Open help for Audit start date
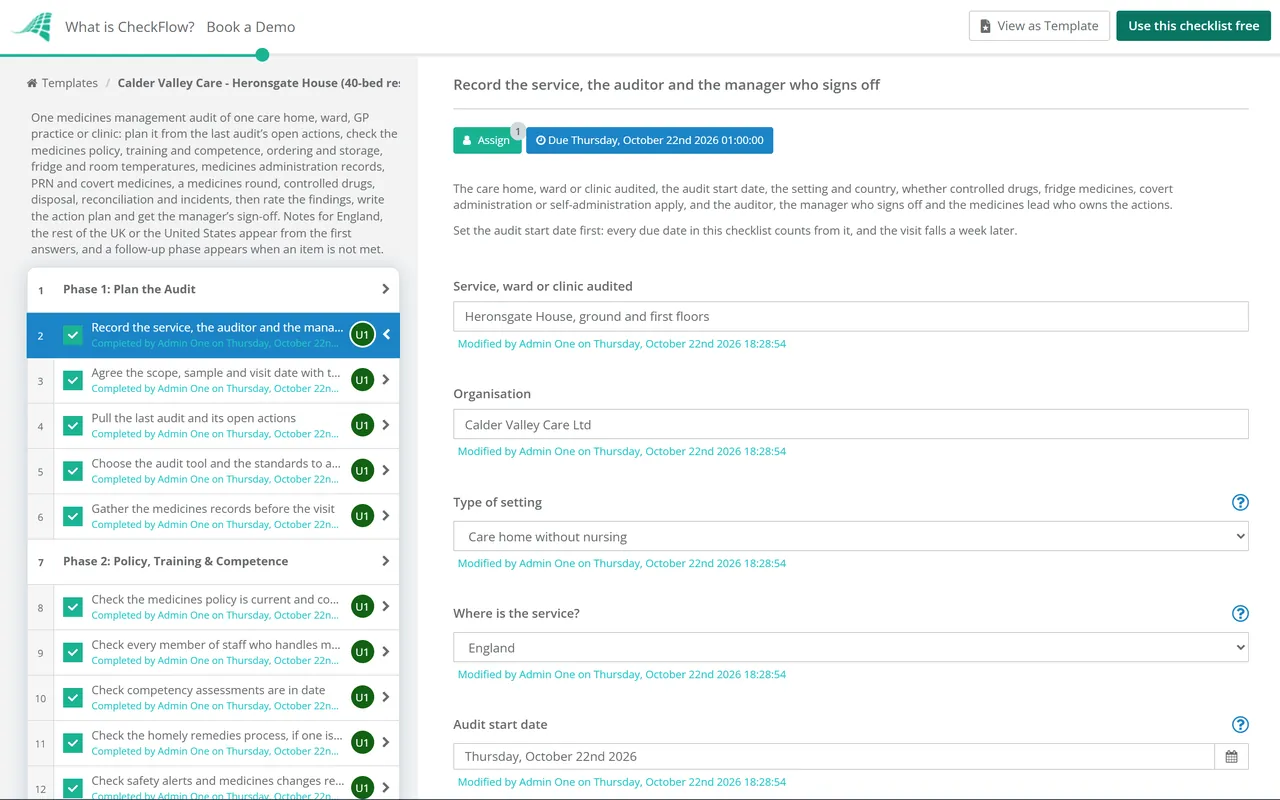Viewport: 1280px width, 800px height. pos(1240,724)
